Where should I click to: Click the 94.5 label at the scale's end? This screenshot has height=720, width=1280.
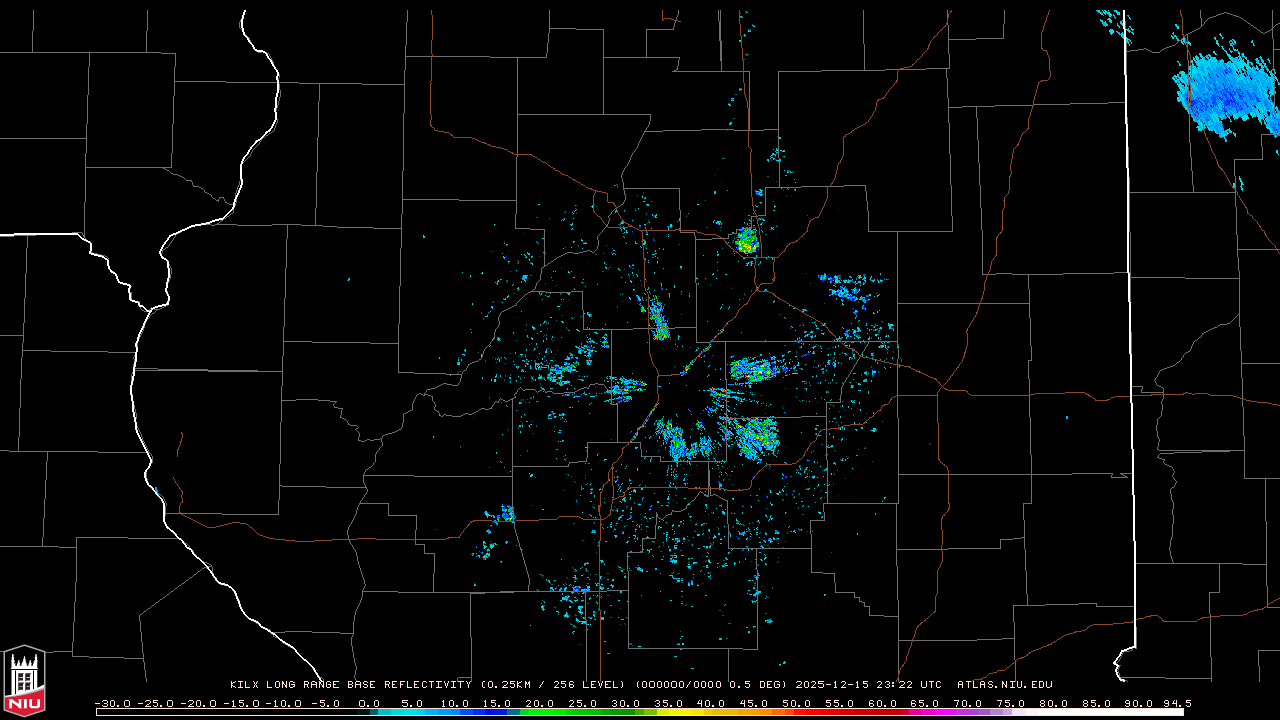click(1175, 703)
